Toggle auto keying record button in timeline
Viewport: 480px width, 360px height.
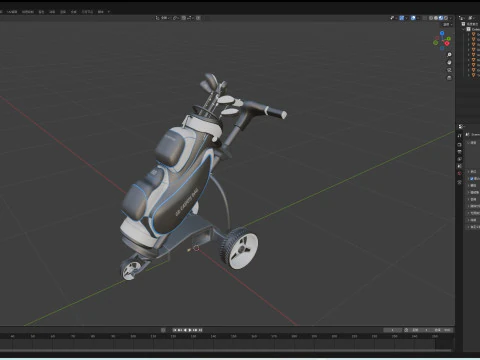tap(163, 330)
